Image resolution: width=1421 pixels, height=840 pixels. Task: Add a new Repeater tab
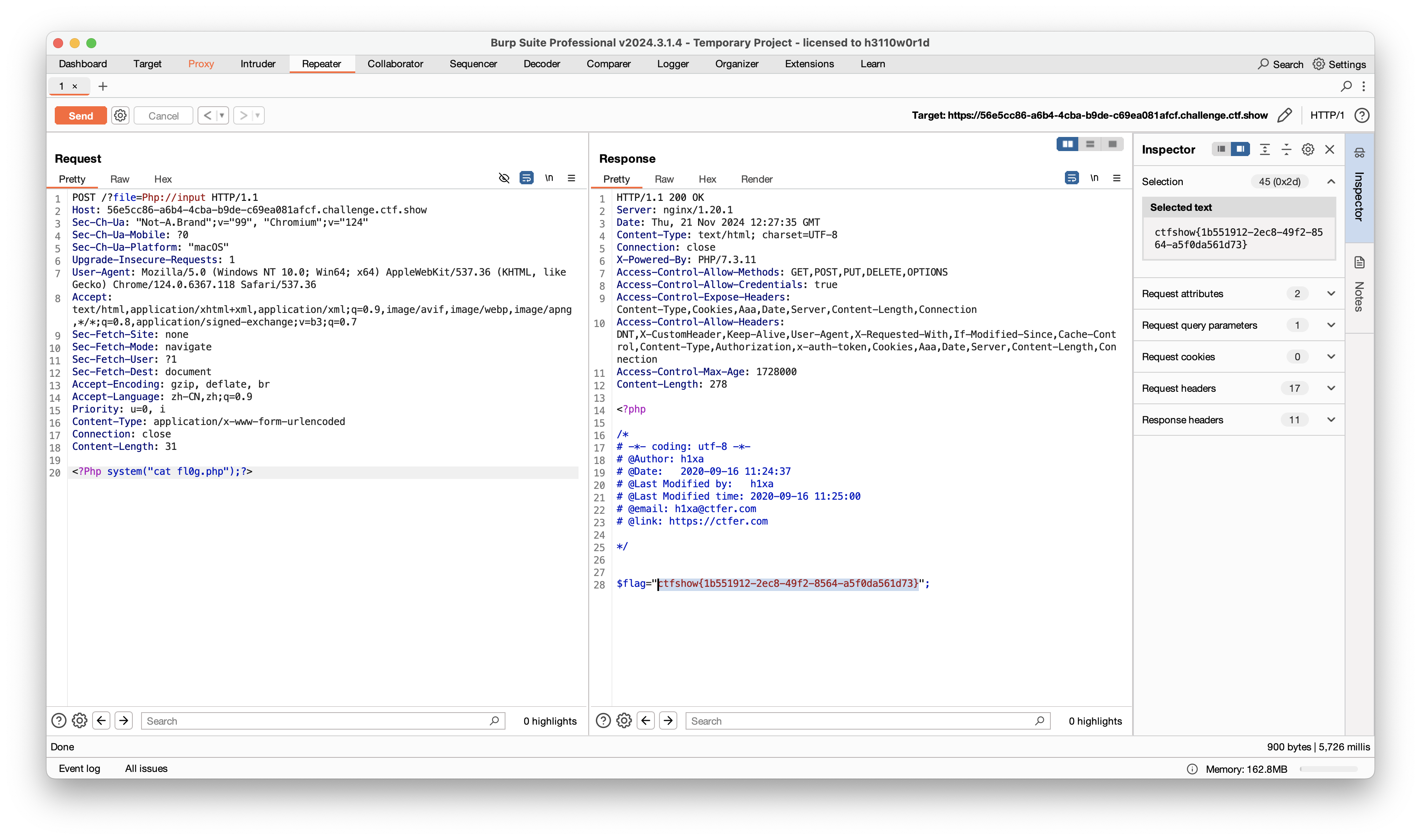pyautogui.click(x=103, y=86)
